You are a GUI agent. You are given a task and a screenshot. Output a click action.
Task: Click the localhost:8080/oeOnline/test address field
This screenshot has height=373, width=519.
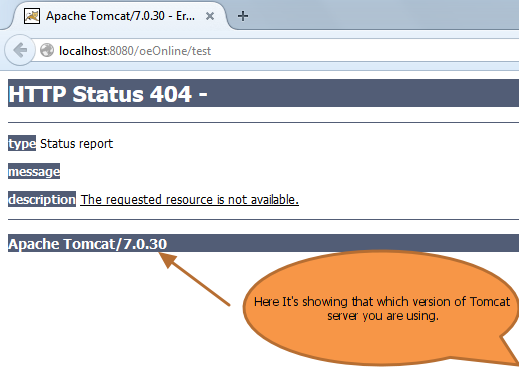point(277,51)
